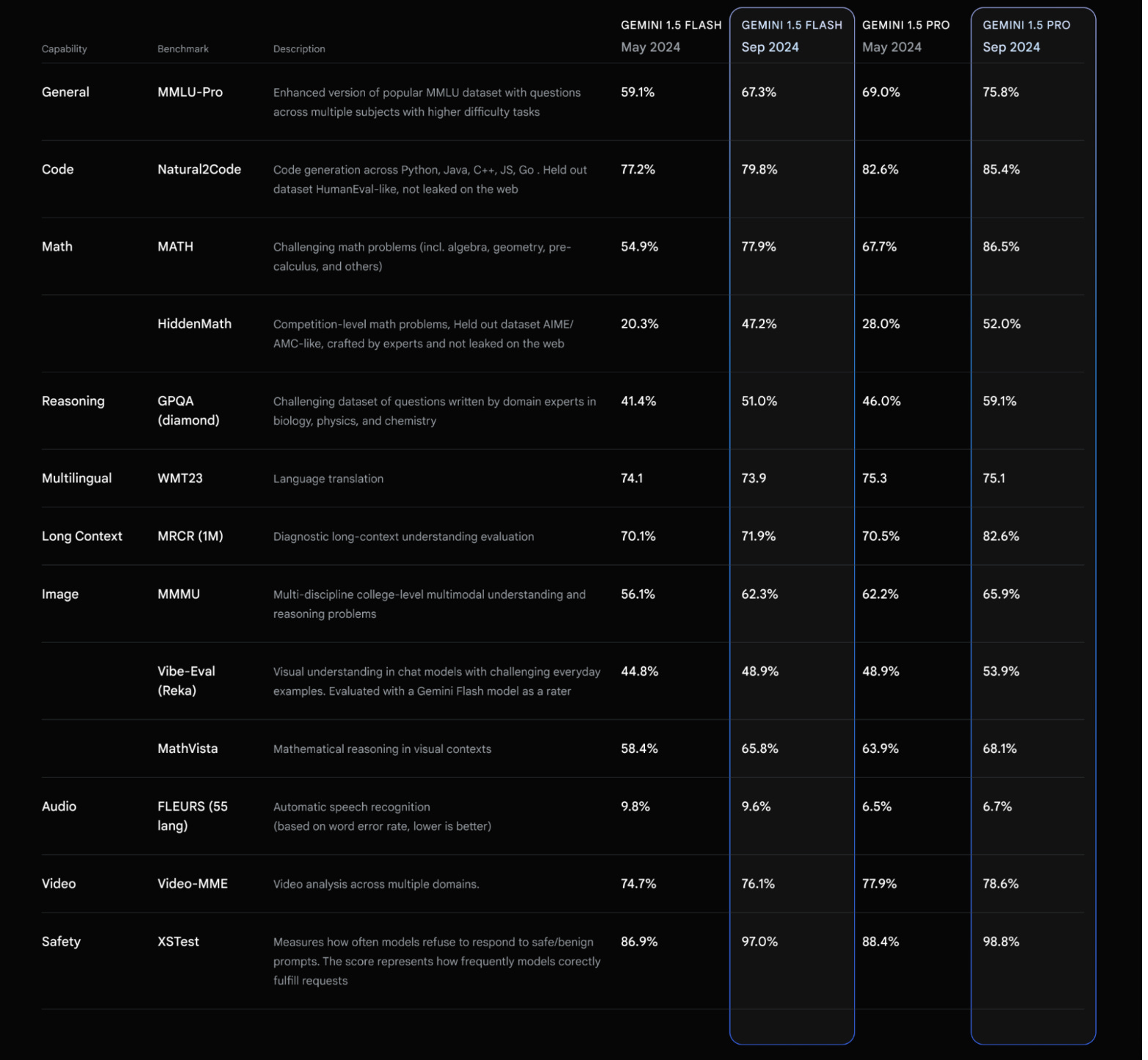
Task: Select Natural2Code score 79.8%
Action: tap(759, 169)
